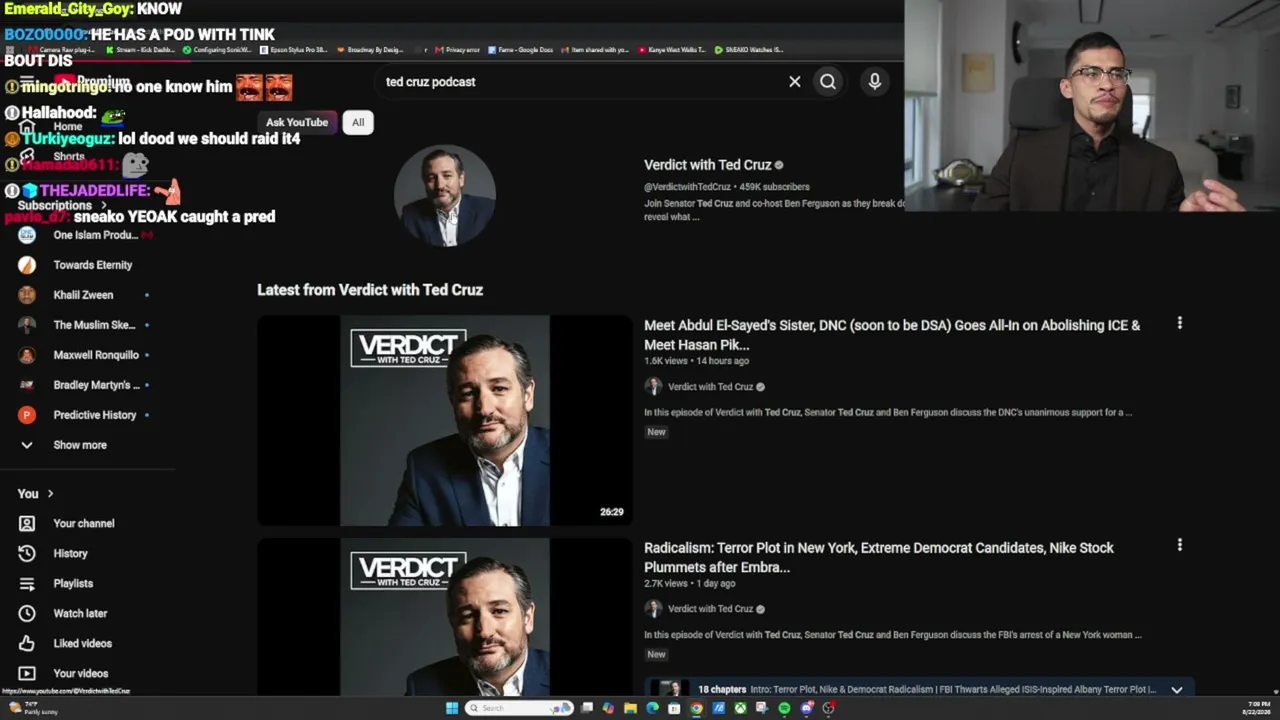
Task: Start voice search with microphone icon
Action: click(875, 82)
